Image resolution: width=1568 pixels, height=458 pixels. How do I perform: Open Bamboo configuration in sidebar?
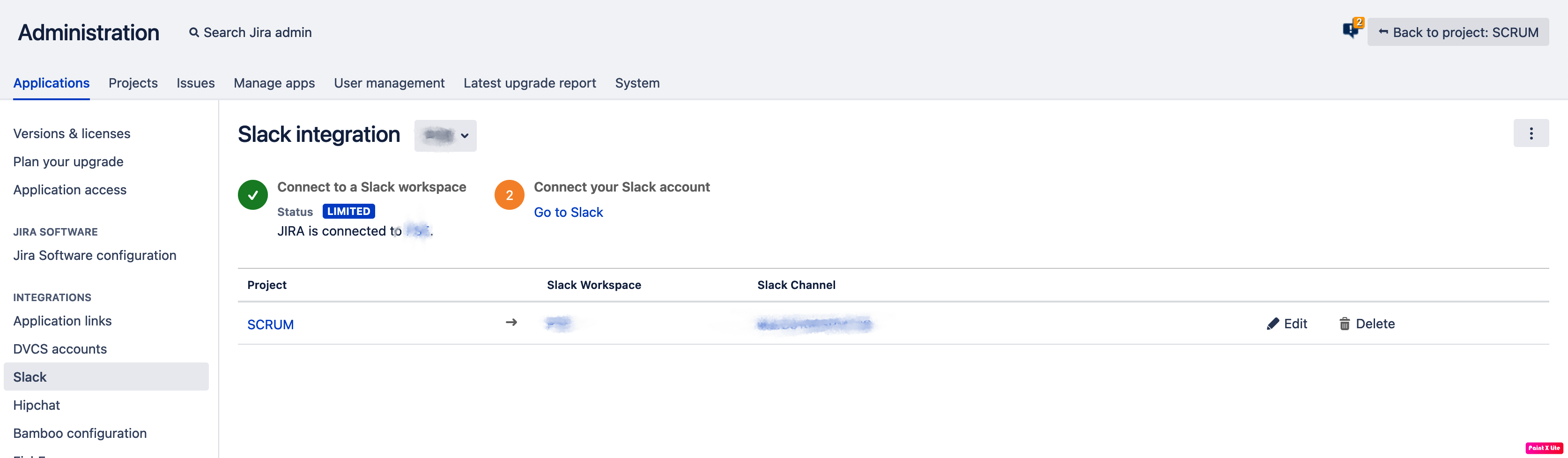[x=81, y=433]
